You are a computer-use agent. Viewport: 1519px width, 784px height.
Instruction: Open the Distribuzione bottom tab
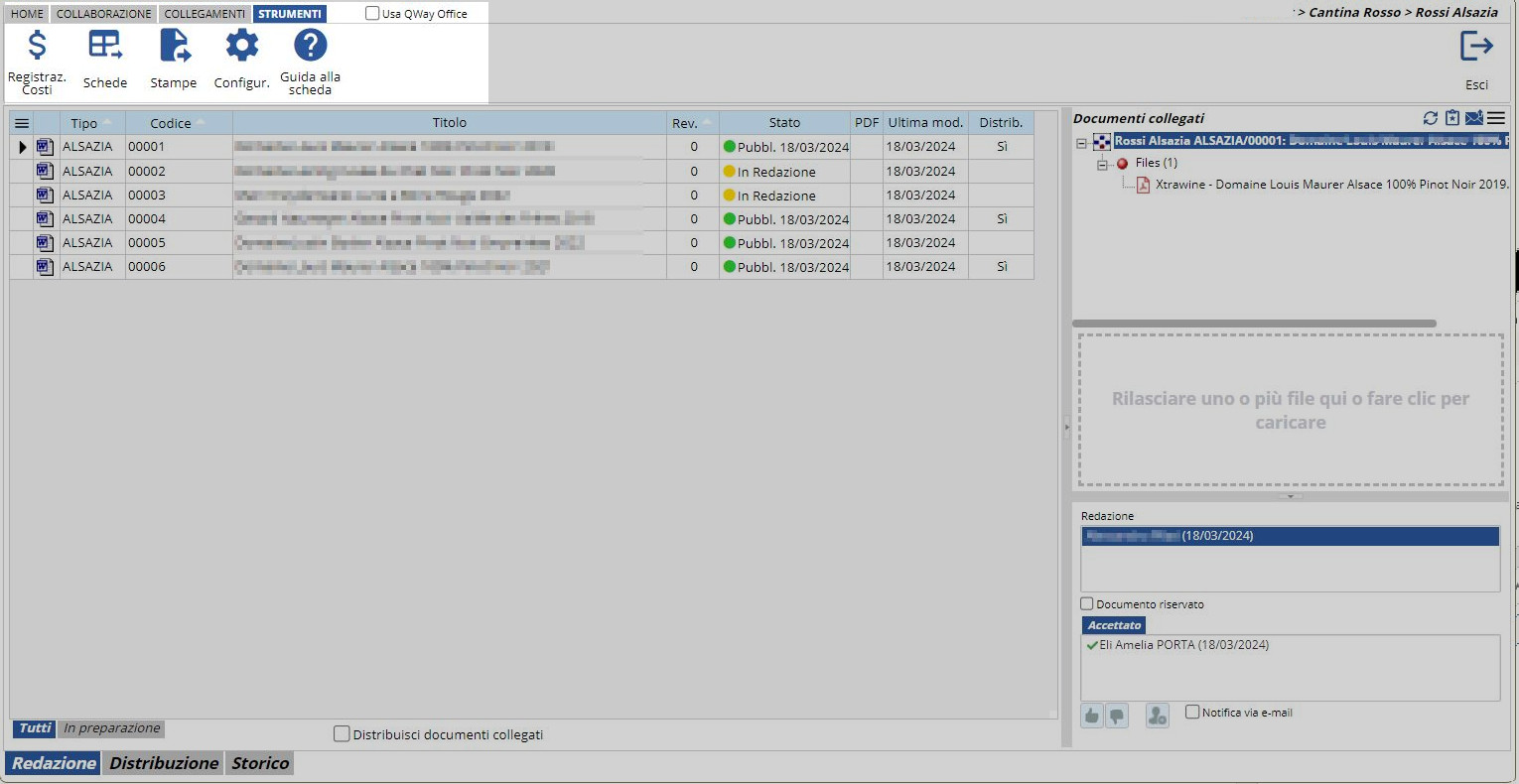164,763
